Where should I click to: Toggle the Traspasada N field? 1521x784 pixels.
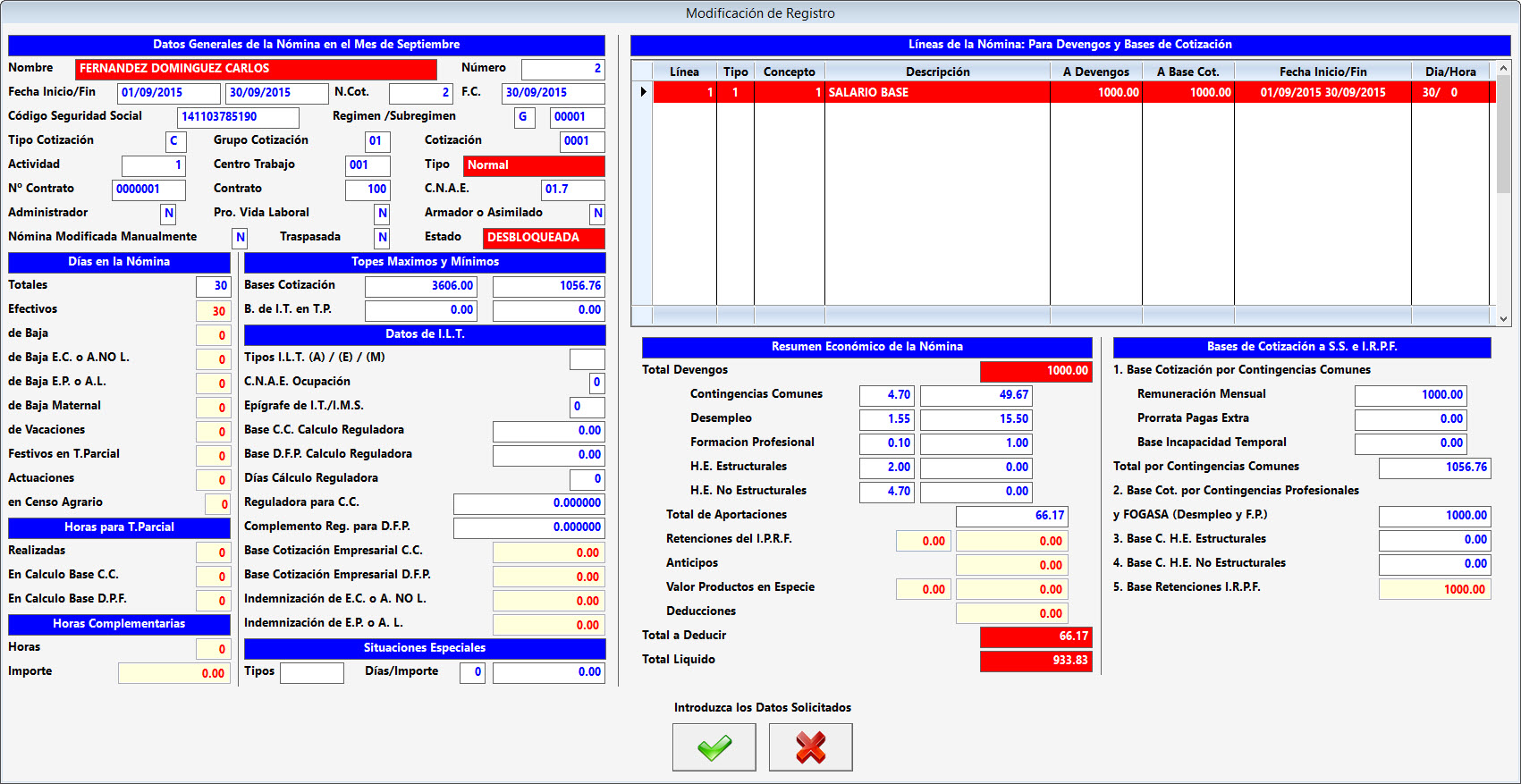coord(382,238)
